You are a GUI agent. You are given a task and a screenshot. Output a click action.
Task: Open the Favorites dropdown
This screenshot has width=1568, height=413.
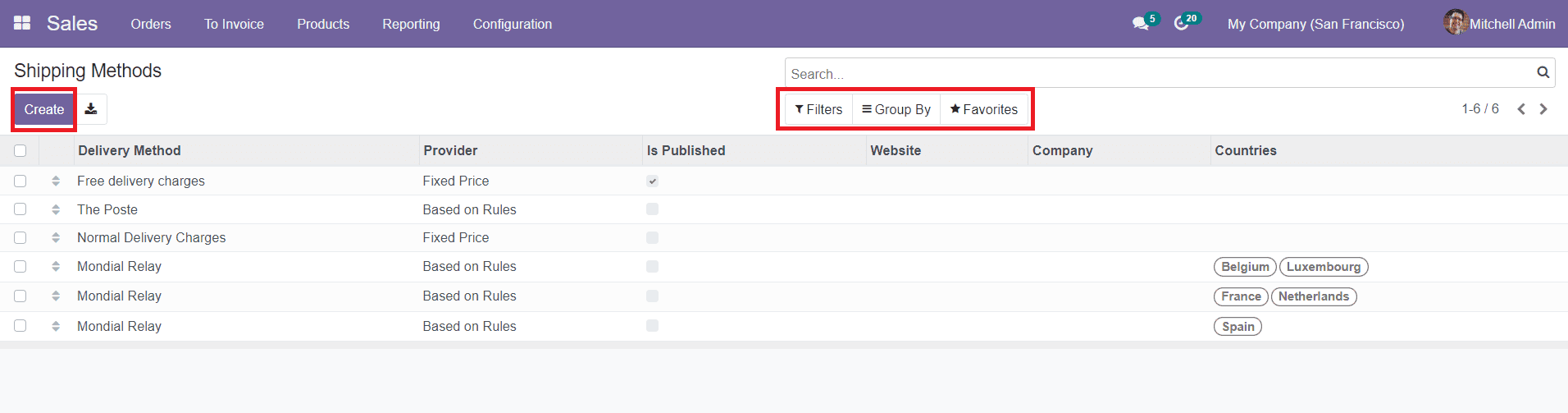coord(984,109)
